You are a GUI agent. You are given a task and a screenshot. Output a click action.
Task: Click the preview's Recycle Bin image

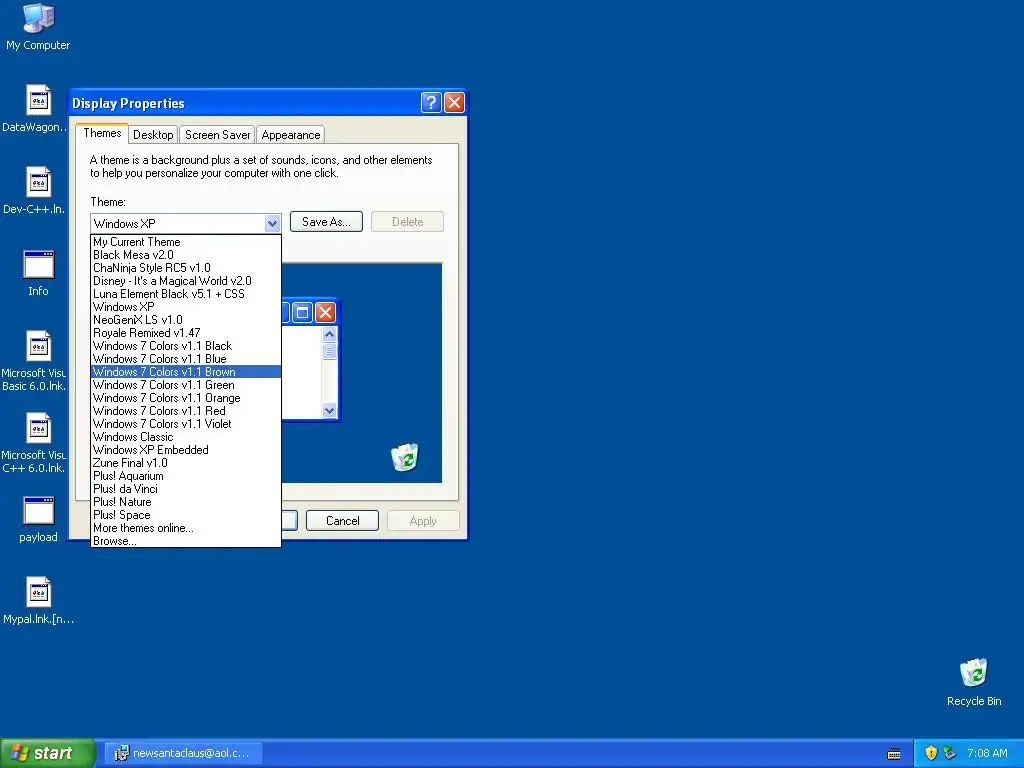pos(404,457)
